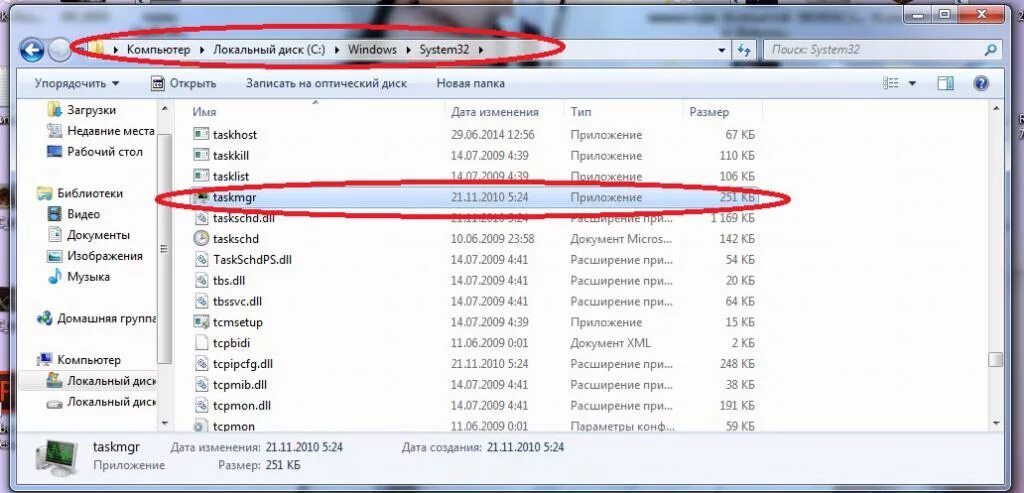Select the taskhost application icon
Viewport: 1024px width, 493px height.
pos(200,135)
